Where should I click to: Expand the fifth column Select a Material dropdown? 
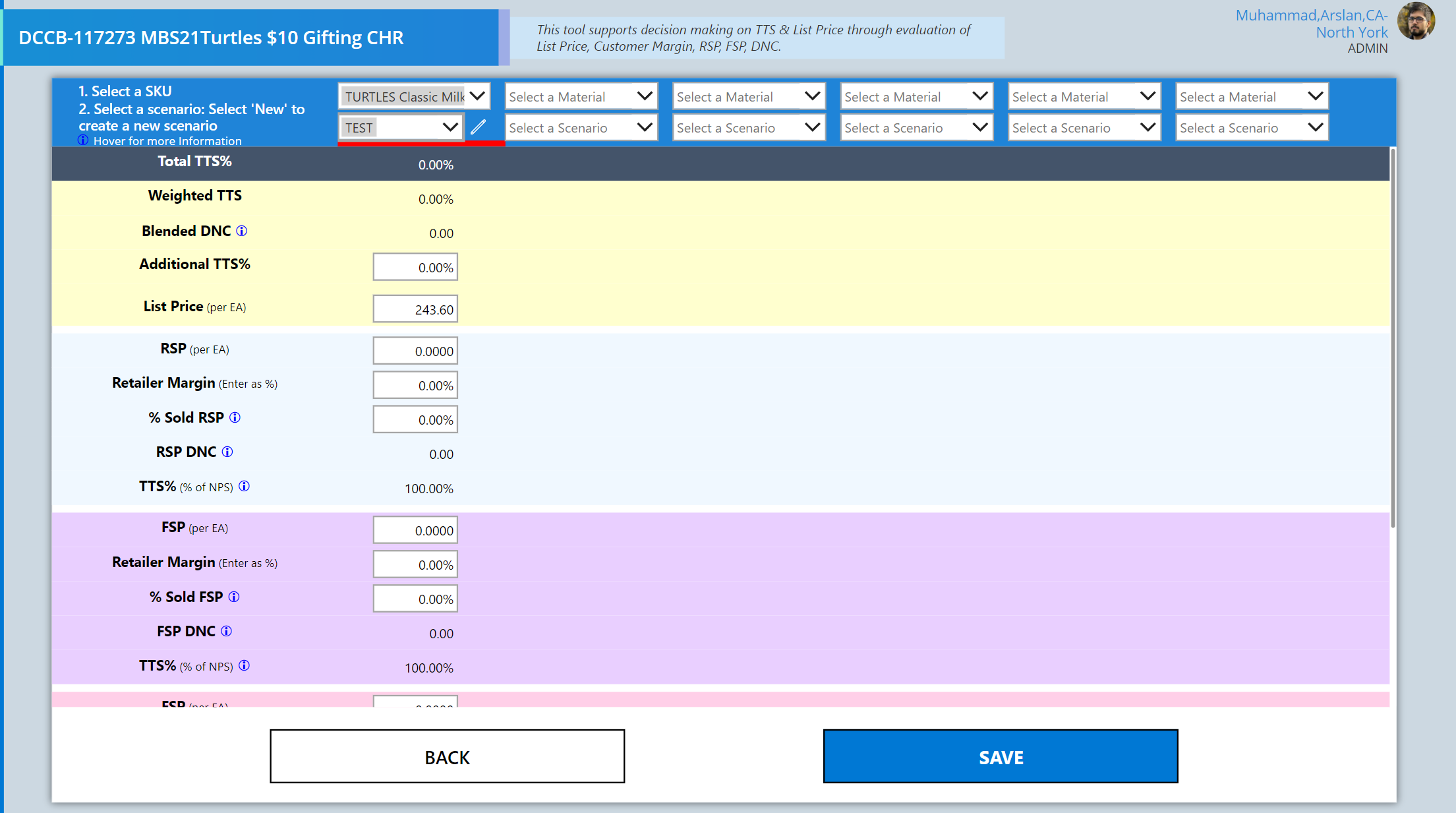[1084, 96]
